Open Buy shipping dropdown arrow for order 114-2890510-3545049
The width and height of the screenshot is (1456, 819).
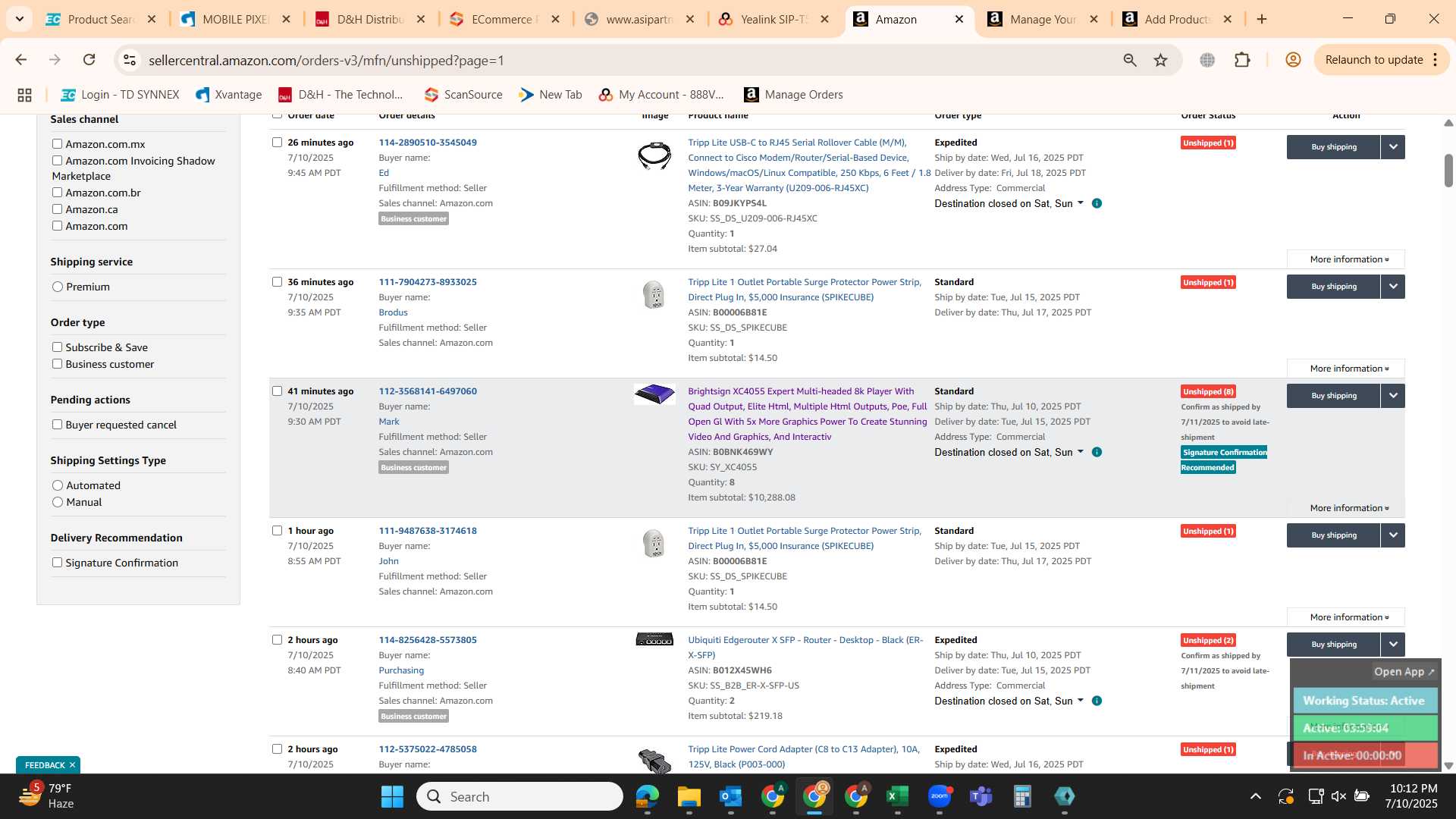(x=1393, y=147)
